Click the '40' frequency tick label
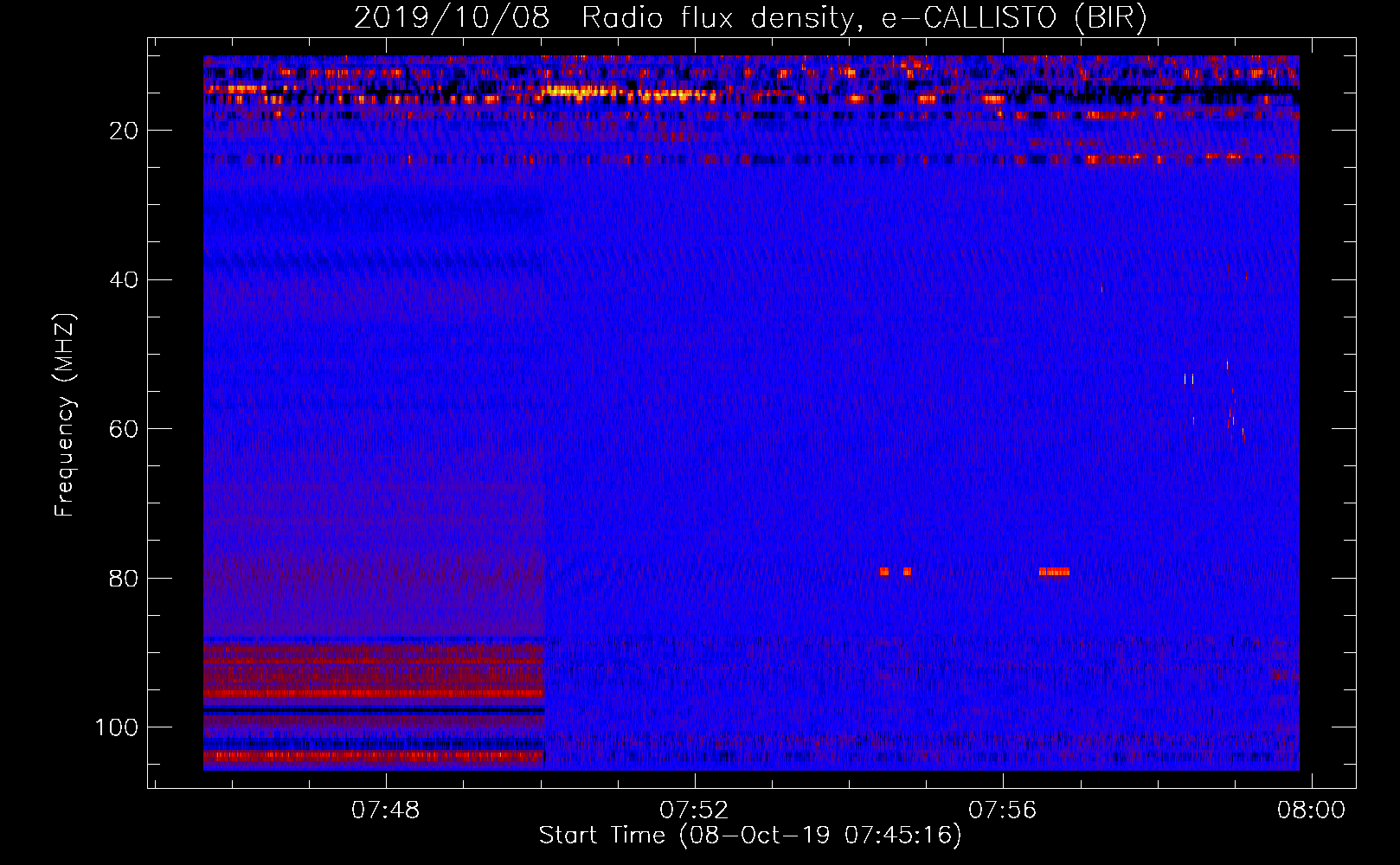 124,279
